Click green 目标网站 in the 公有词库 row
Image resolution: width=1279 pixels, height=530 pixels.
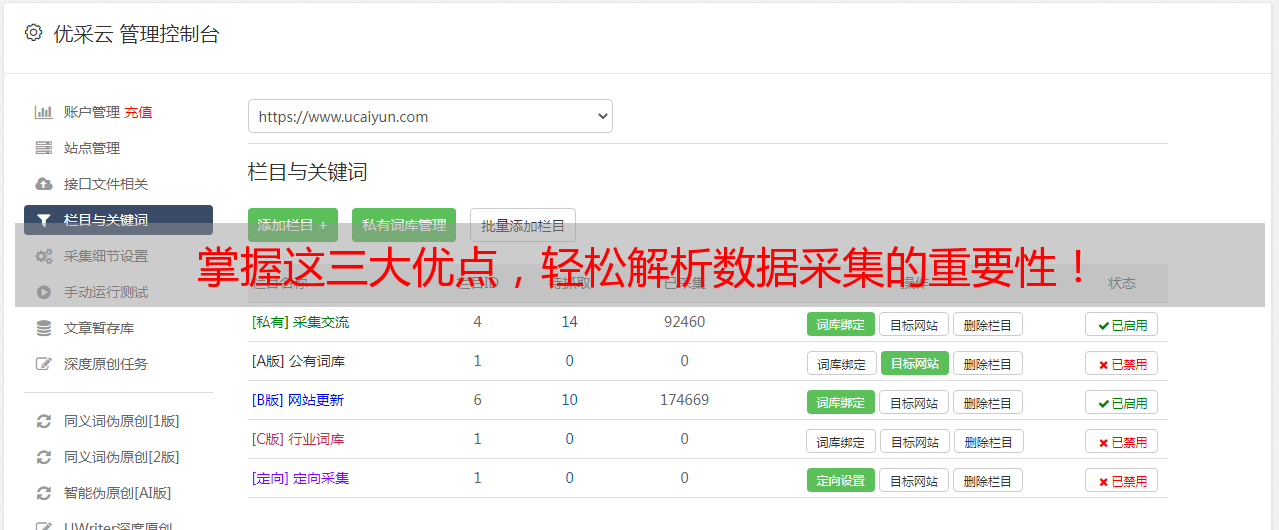pyautogui.click(x=915, y=363)
